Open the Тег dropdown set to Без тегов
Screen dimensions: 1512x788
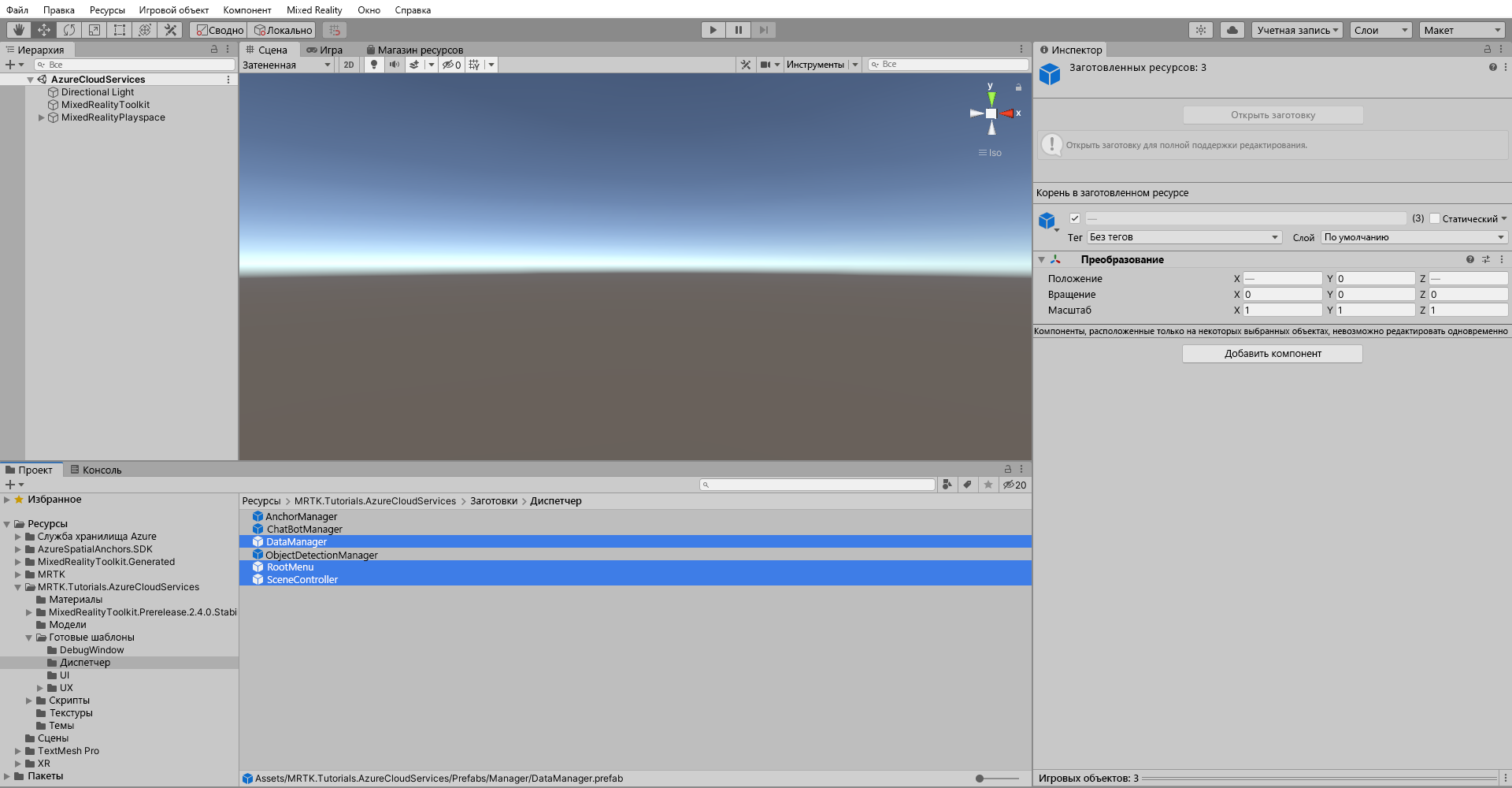click(x=1184, y=237)
